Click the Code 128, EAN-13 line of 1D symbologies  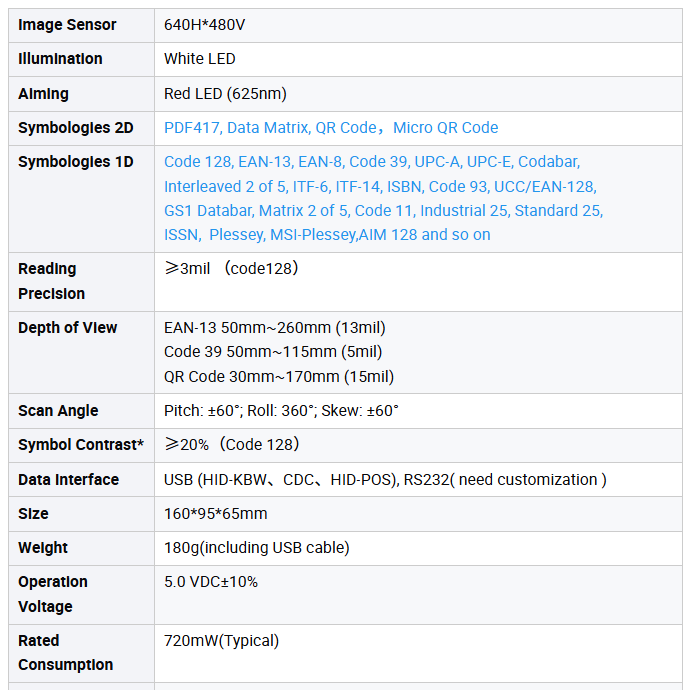pos(372,162)
